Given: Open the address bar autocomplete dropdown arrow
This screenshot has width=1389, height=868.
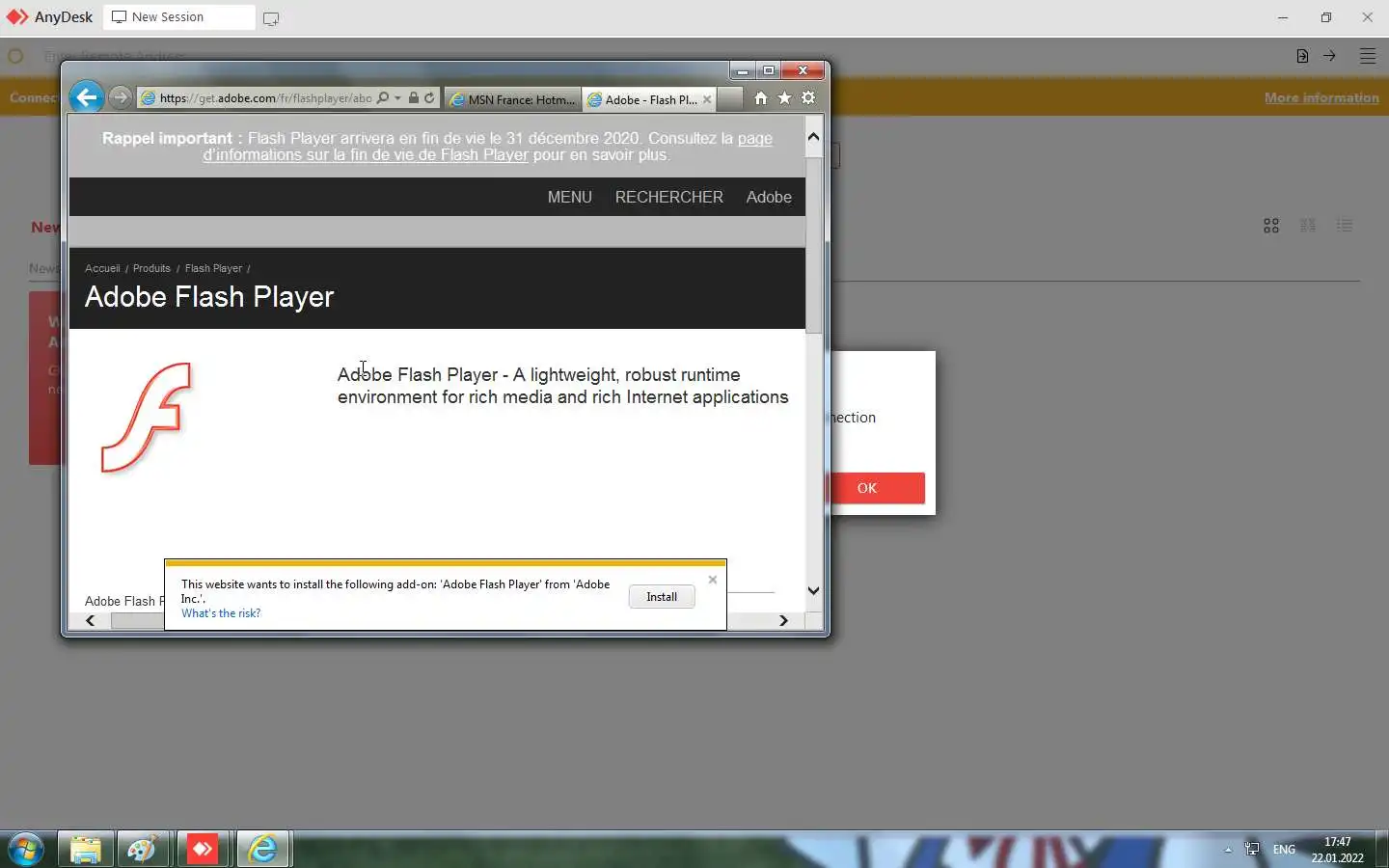Looking at the screenshot, I should [x=397, y=98].
